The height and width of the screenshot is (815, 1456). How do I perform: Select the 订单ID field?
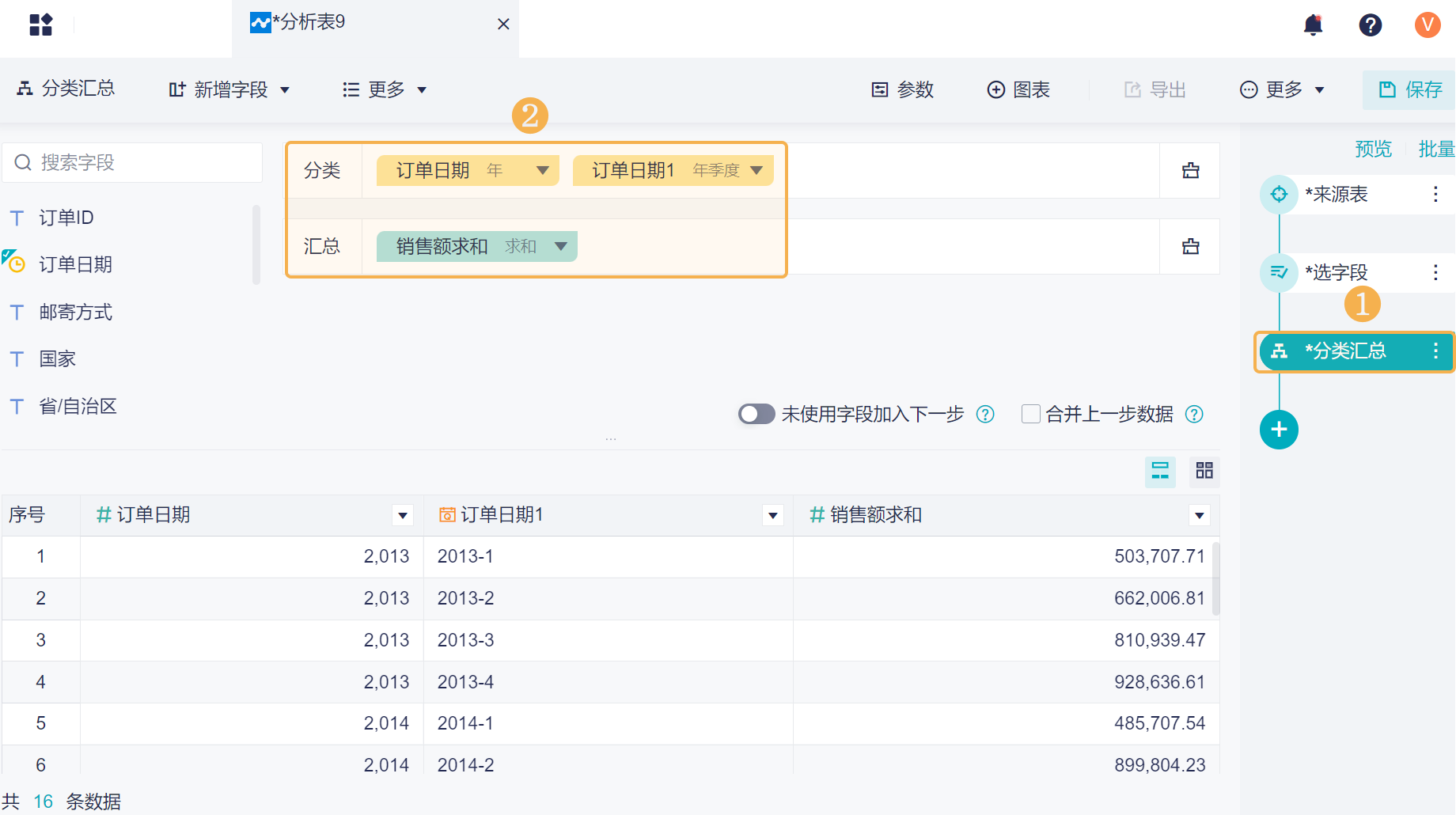pos(66,218)
